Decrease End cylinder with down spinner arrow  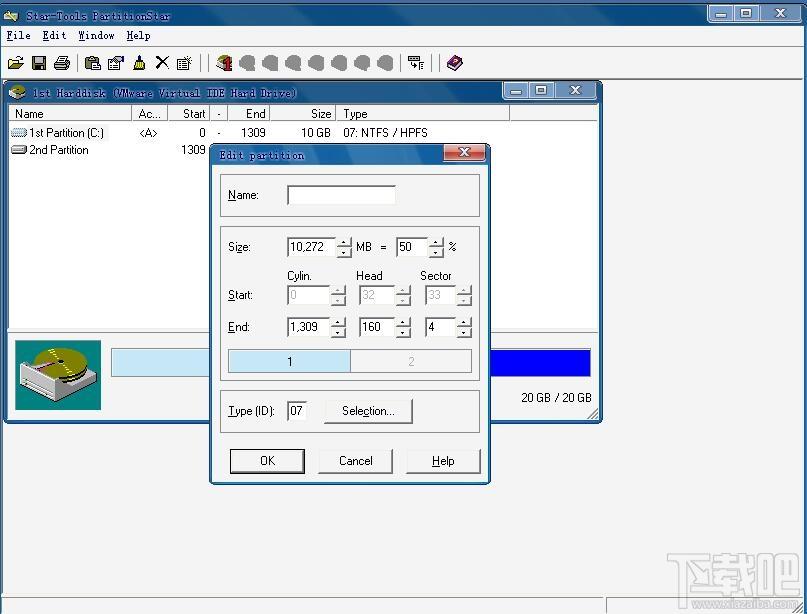click(338, 332)
